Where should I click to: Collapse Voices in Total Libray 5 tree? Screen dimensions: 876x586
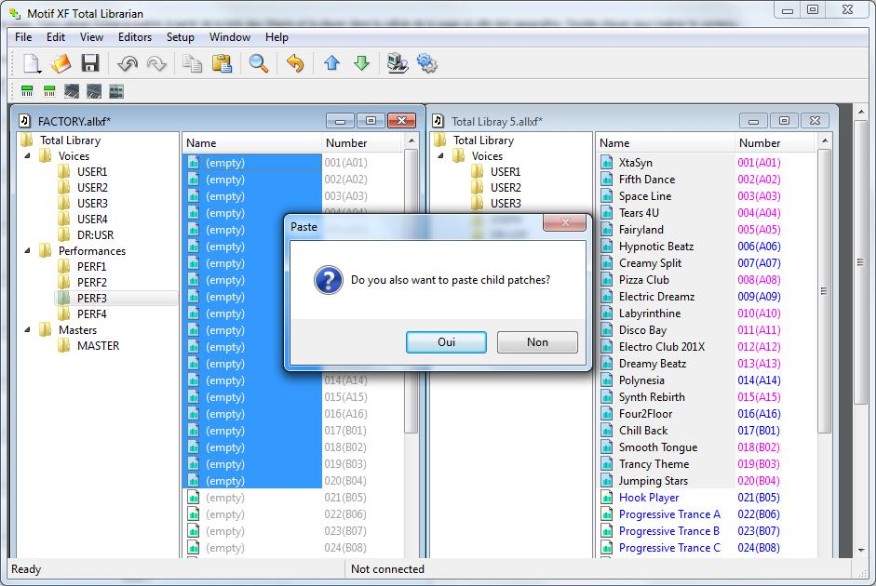(x=441, y=156)
